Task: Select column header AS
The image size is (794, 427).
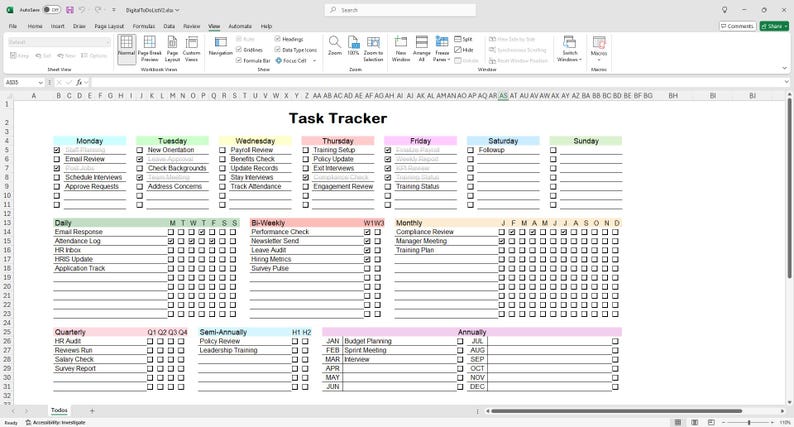Action: pyautogui.click(x=503, y=96)
